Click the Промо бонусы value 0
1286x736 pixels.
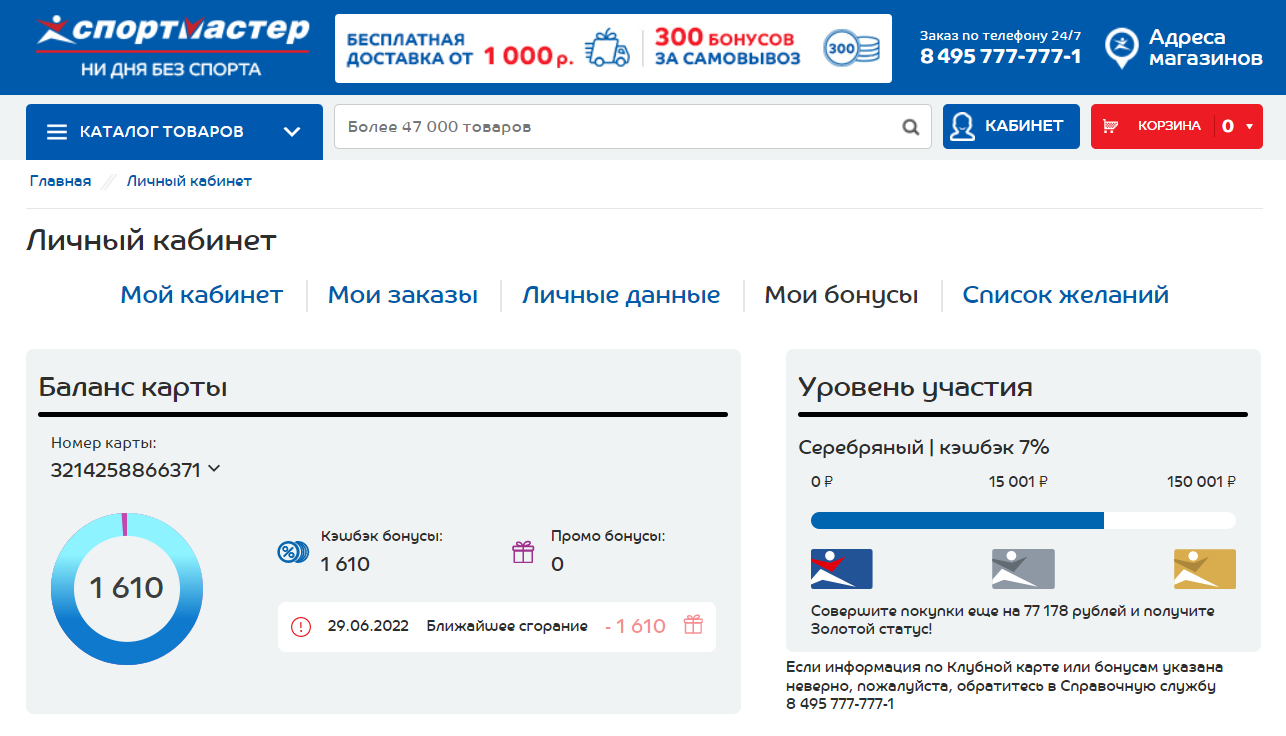tap(557, 564)
